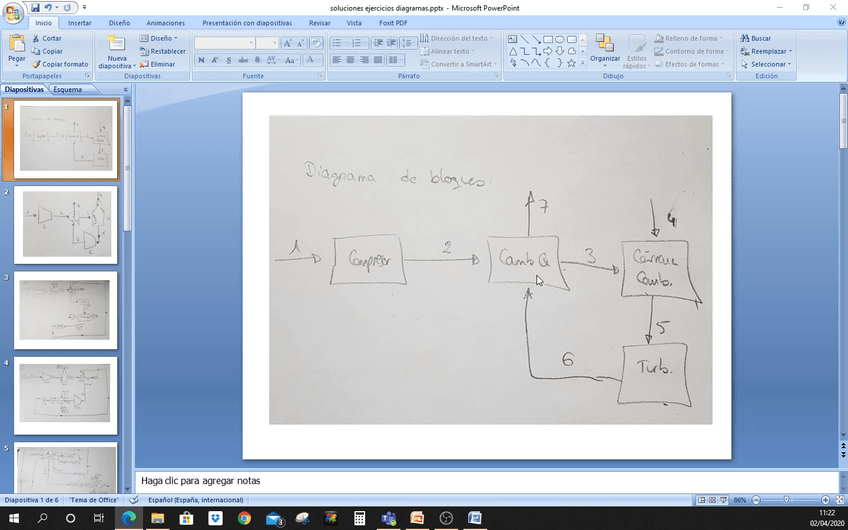Click Eliminar slide button
The height and width of the screenshot is (530, 848).
[144, 64]
